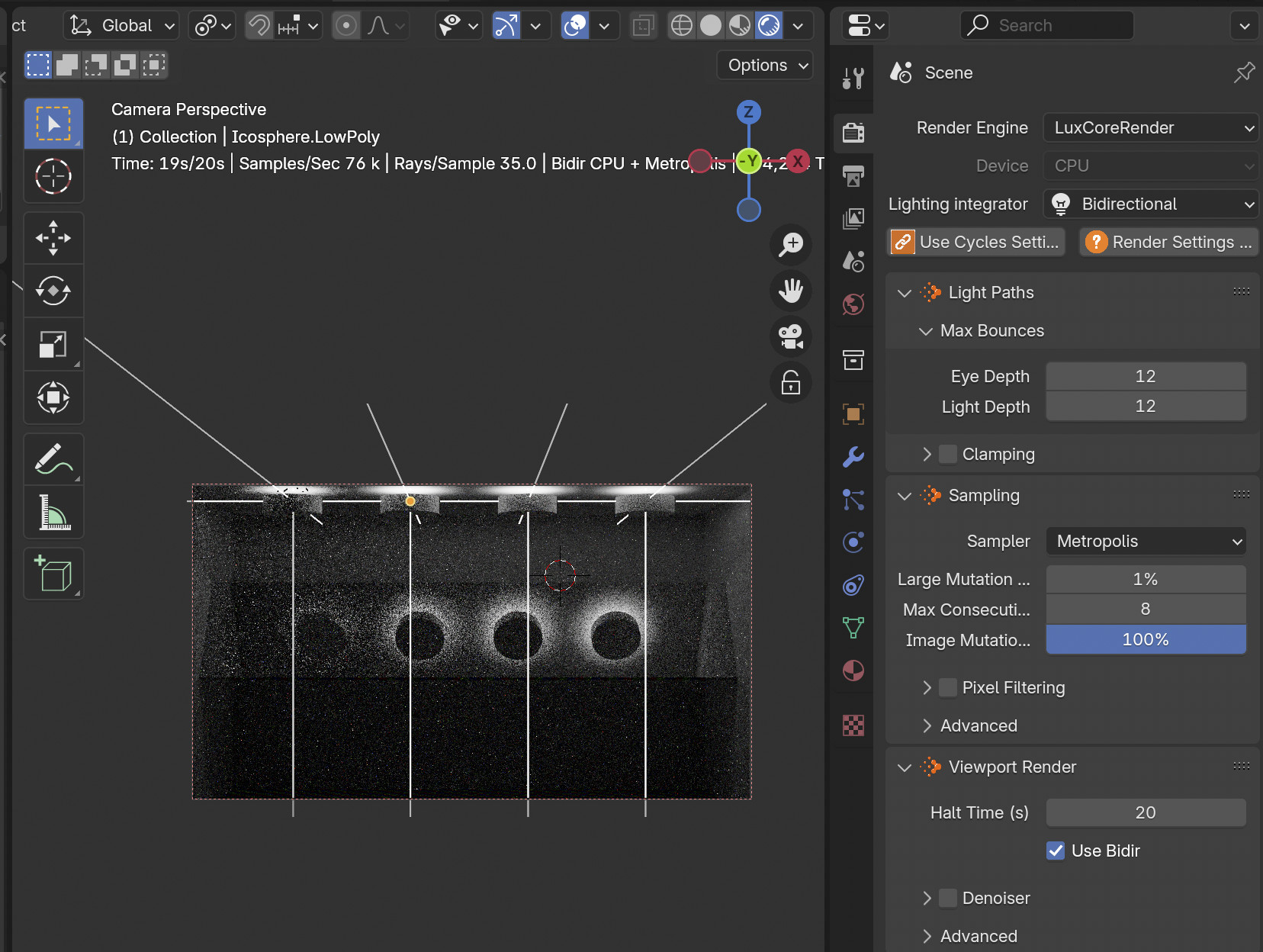The height and width of the screenshot is (952, 1263).
Task: Click the Render Settings help button
Action: [x=1168, y=242]
